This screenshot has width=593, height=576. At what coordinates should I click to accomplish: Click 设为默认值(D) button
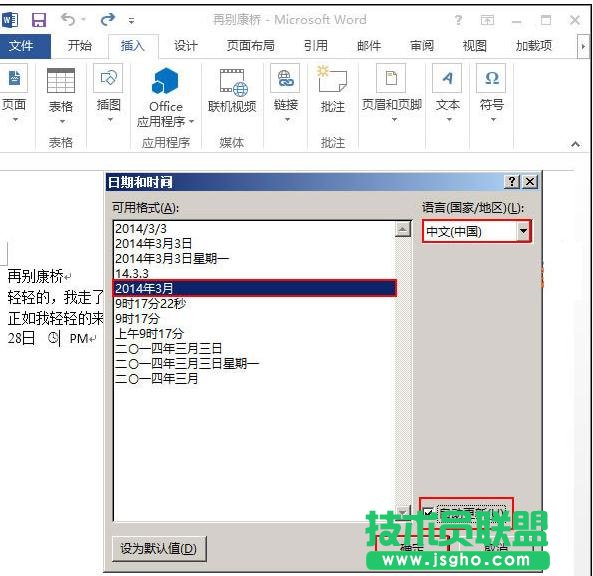159,548
